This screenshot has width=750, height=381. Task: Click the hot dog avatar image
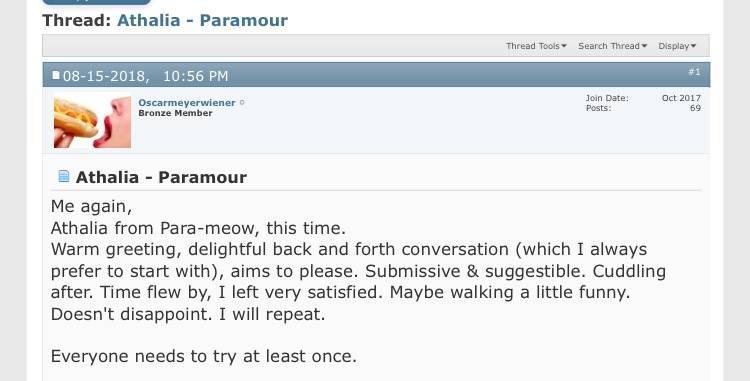[92, 122]
